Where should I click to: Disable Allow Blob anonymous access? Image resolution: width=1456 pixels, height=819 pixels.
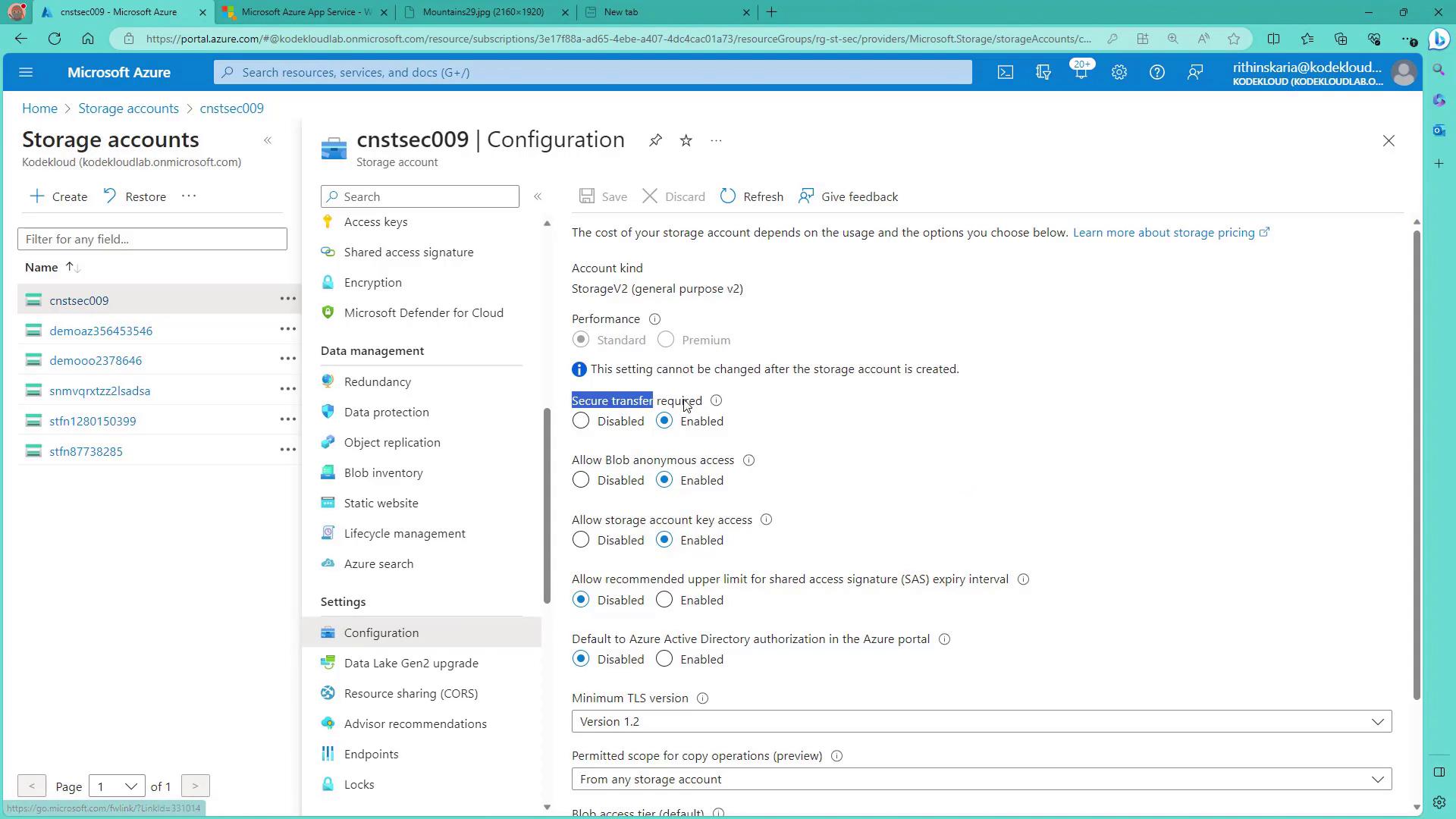pos(581,480)
